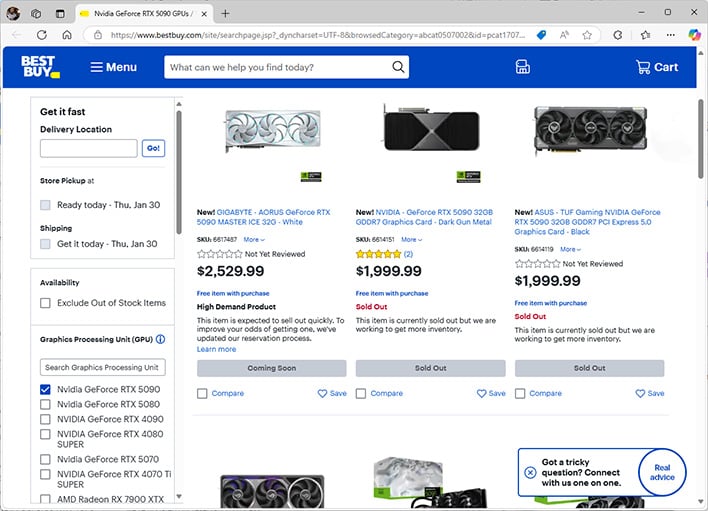Viewport: 708px width, 511px height.
Task: Click the Coming Soon button
Action: click(271, 368)
